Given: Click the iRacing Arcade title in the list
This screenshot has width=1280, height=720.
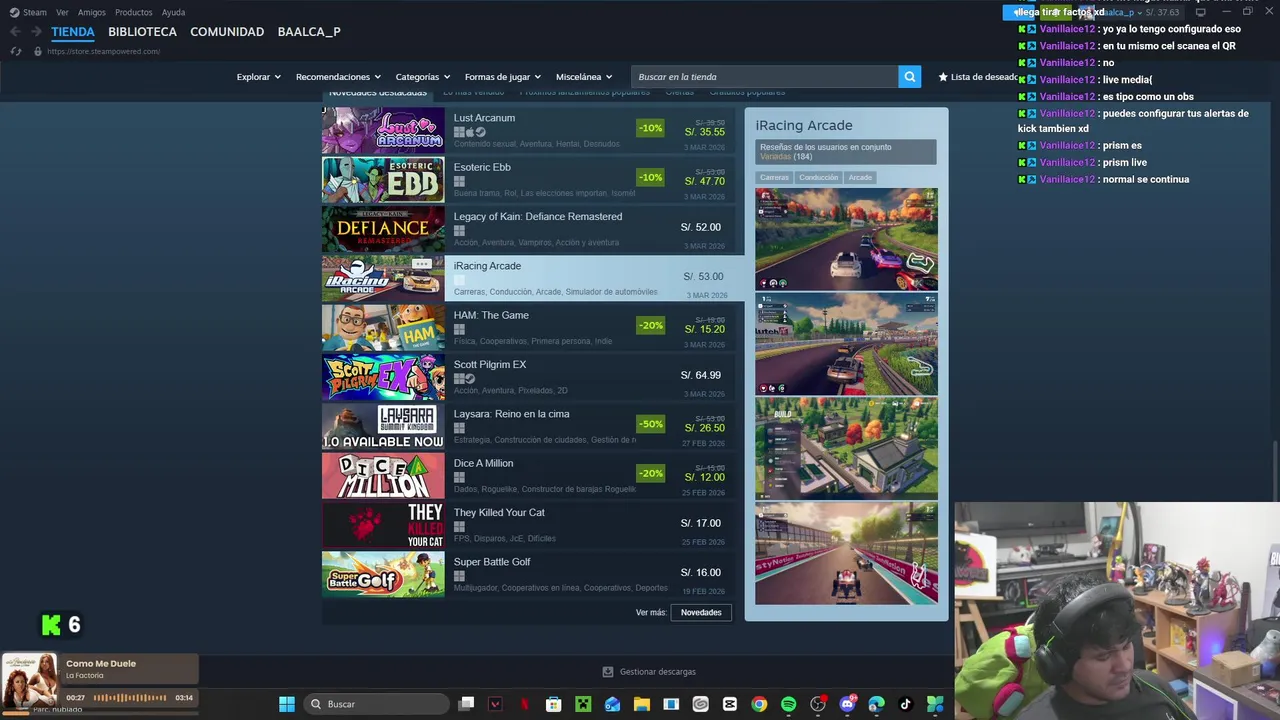Looking at the screenshot, I should (487, 266).
